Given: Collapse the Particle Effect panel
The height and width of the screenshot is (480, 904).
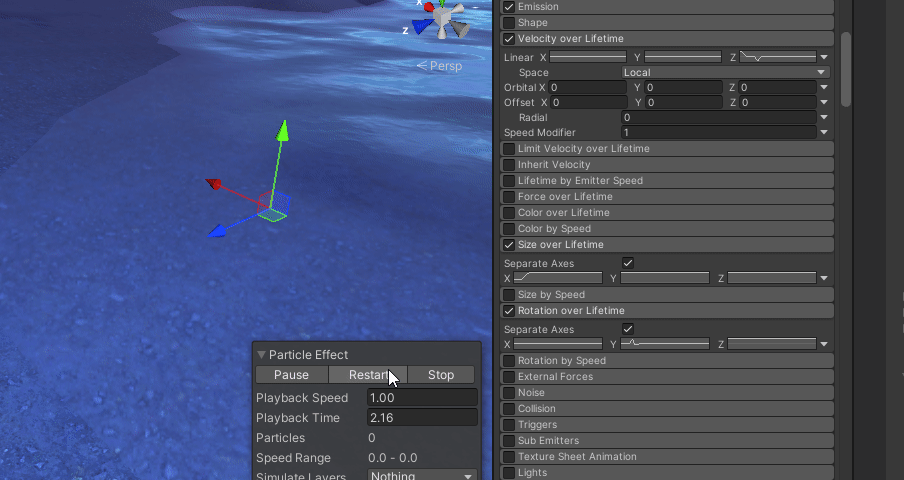Looking at the screenshot, I should 262,355.
